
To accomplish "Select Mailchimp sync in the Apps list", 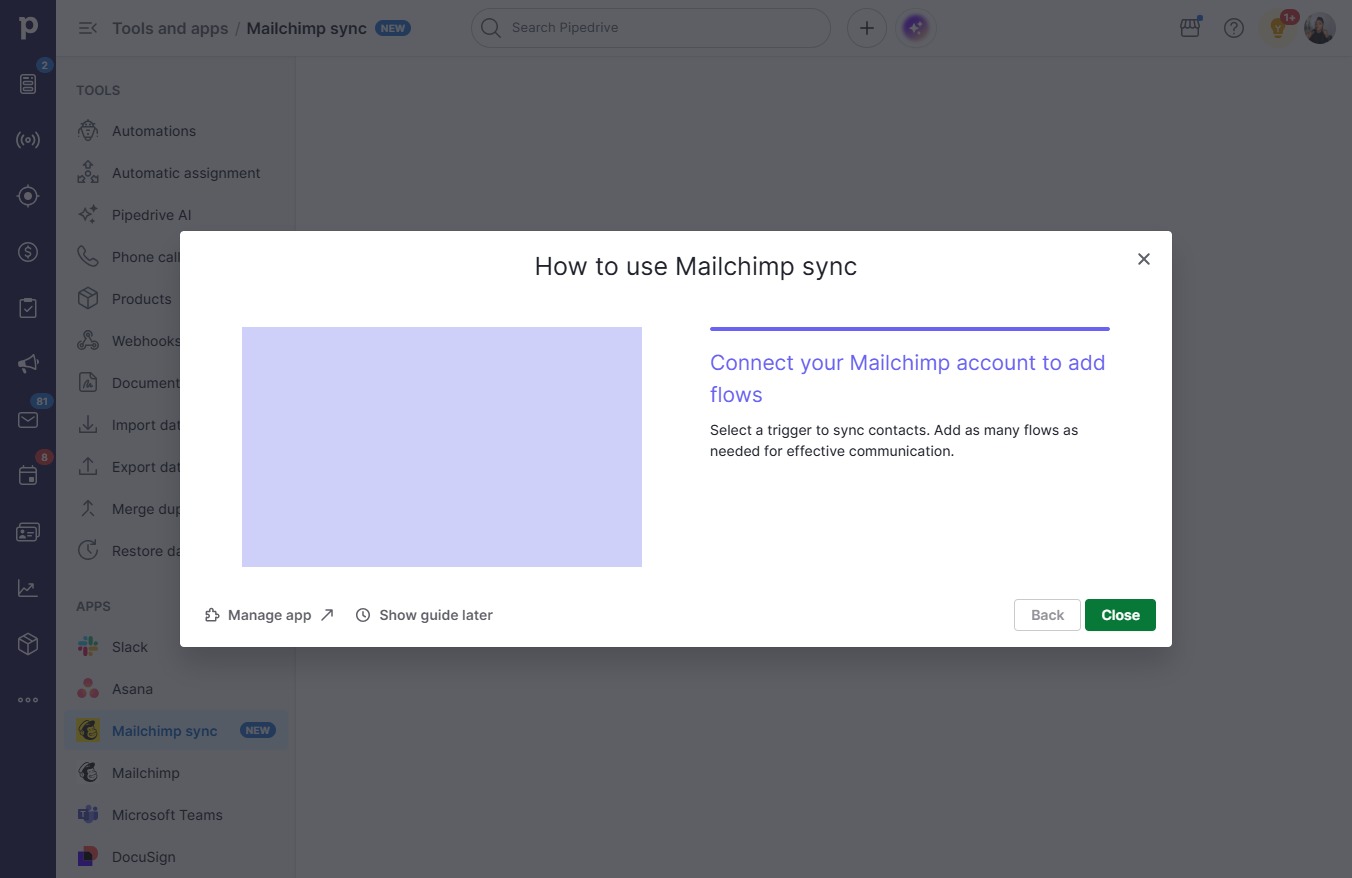I will (176, 731).
